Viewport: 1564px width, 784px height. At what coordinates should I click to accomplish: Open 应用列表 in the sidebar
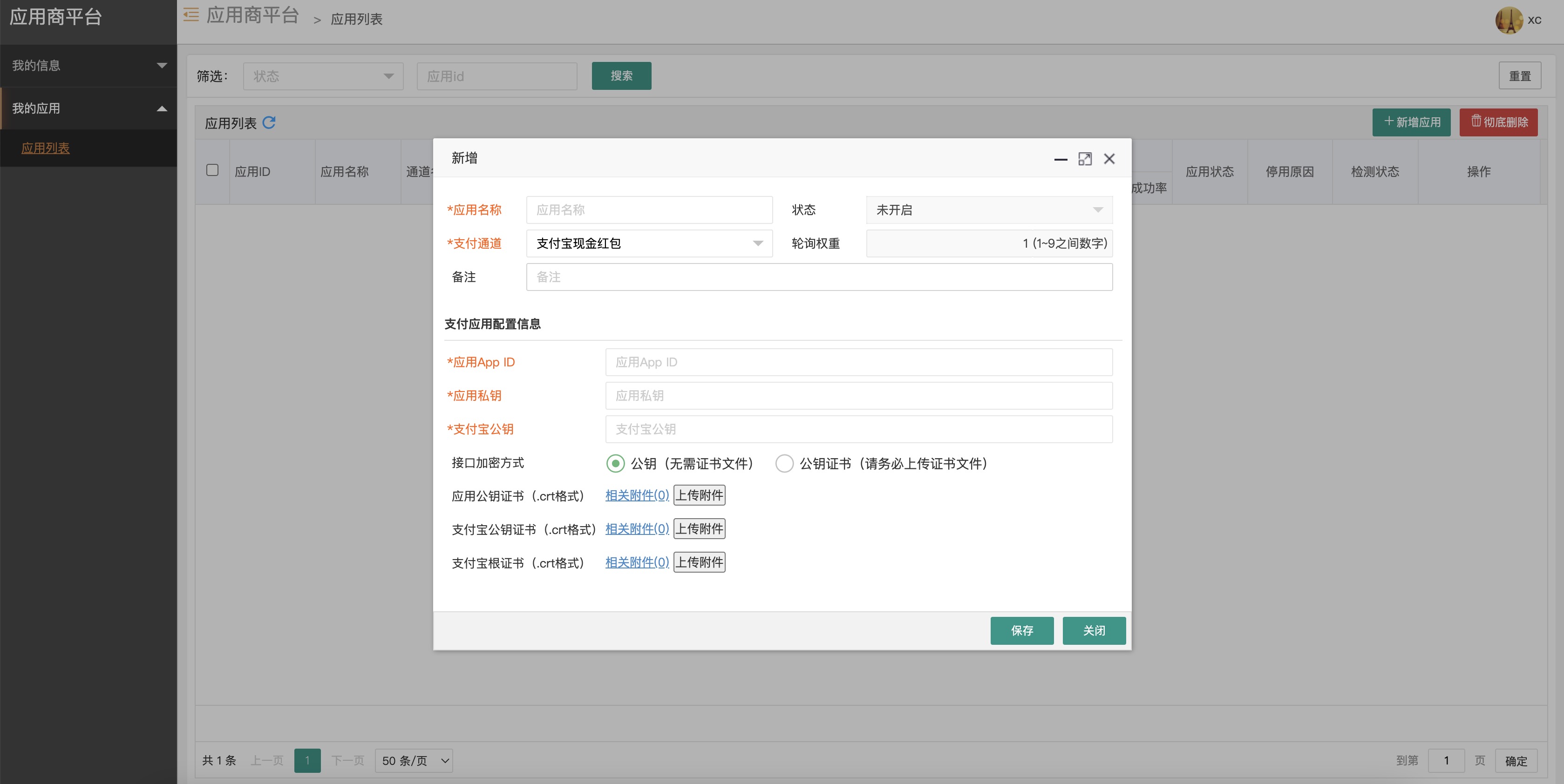[46, 148]
